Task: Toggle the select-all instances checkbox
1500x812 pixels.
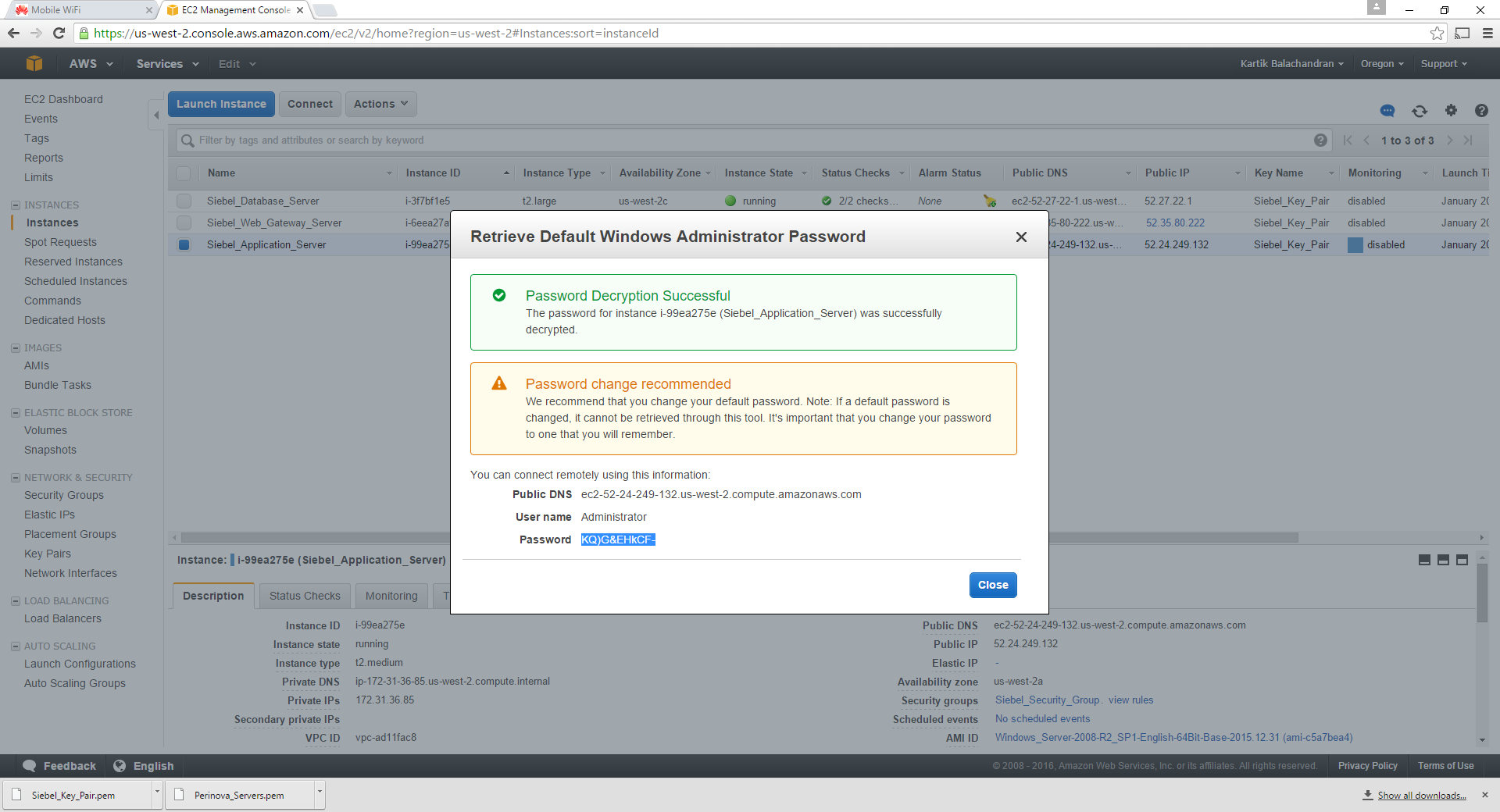Action: (x=184, y=173)
